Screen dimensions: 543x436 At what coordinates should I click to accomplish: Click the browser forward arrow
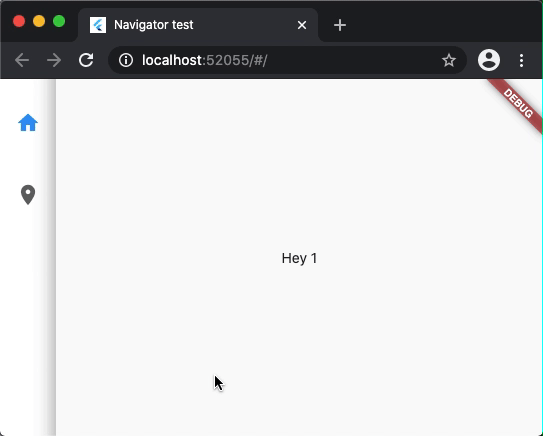(54, 60)
